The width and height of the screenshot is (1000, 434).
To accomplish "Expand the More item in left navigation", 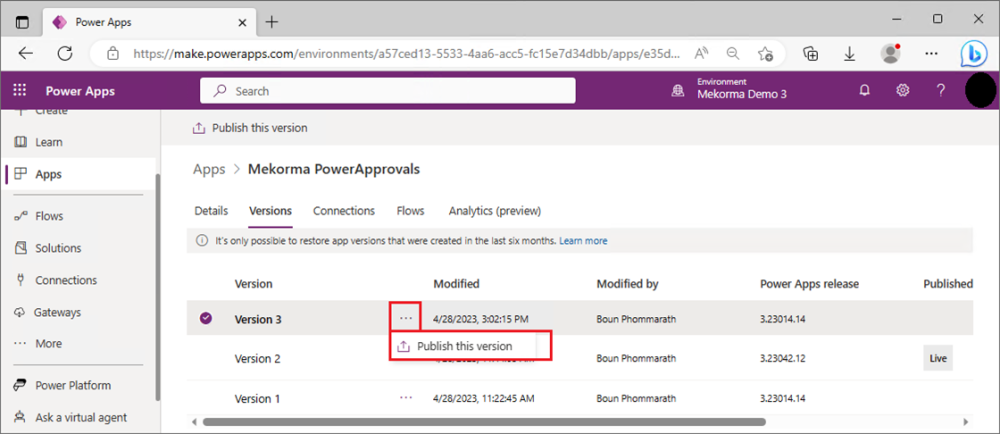I will point(48,344).
